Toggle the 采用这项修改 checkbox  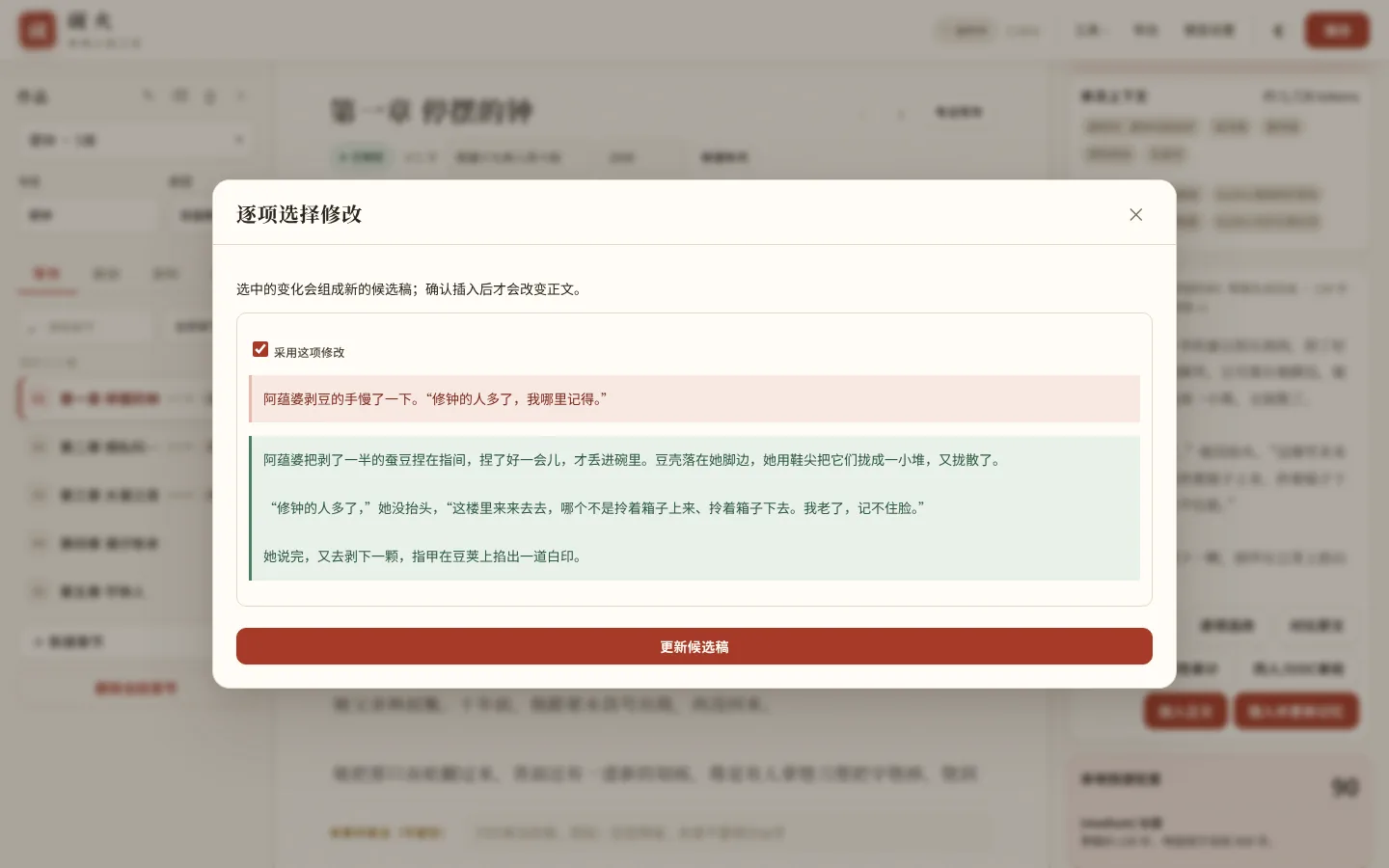pos(260,349)
